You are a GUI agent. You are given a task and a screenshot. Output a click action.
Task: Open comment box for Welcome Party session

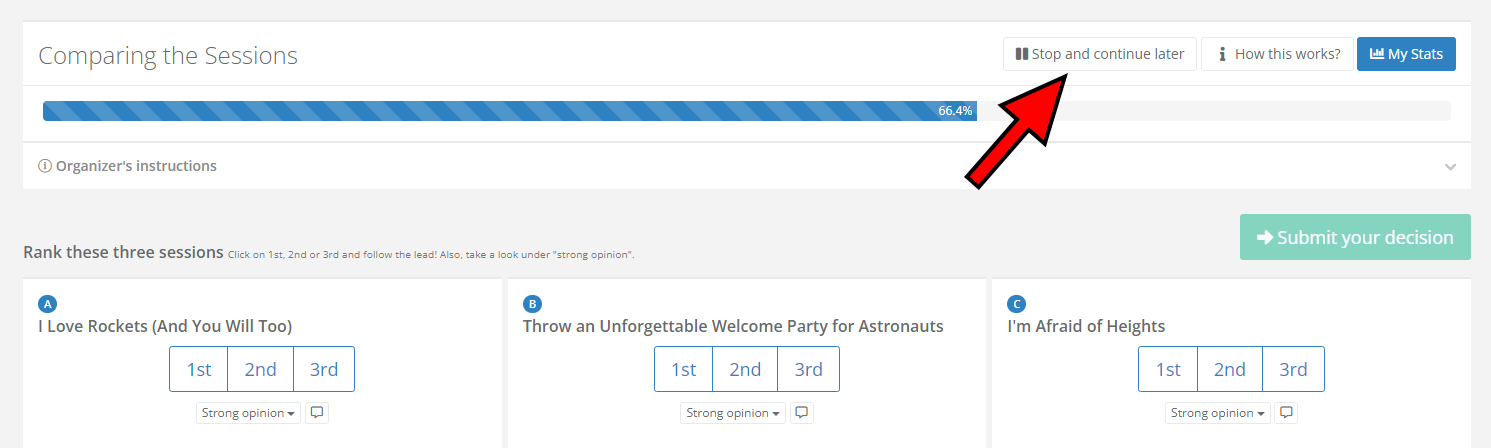coord(802,412)
